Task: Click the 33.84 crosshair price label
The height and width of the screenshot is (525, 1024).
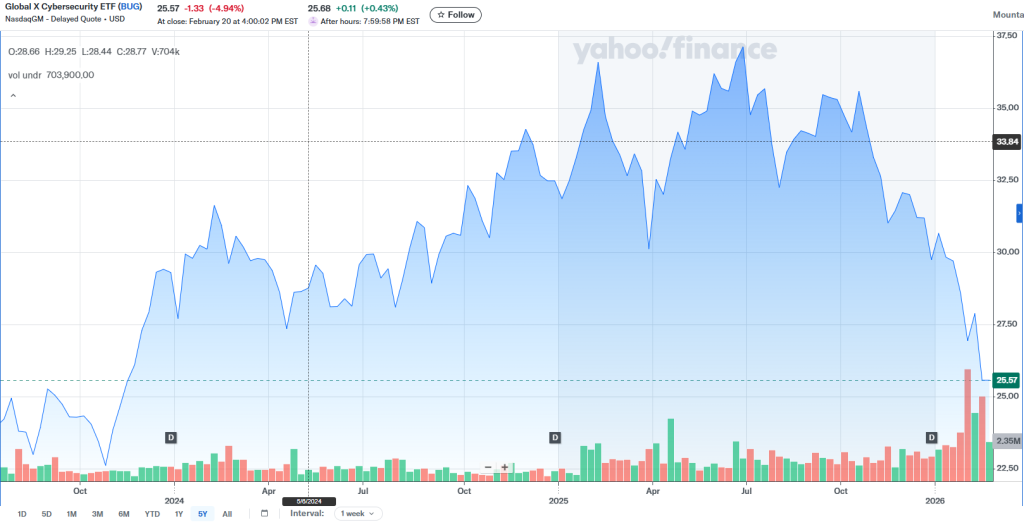Action: pos(1006,142)
